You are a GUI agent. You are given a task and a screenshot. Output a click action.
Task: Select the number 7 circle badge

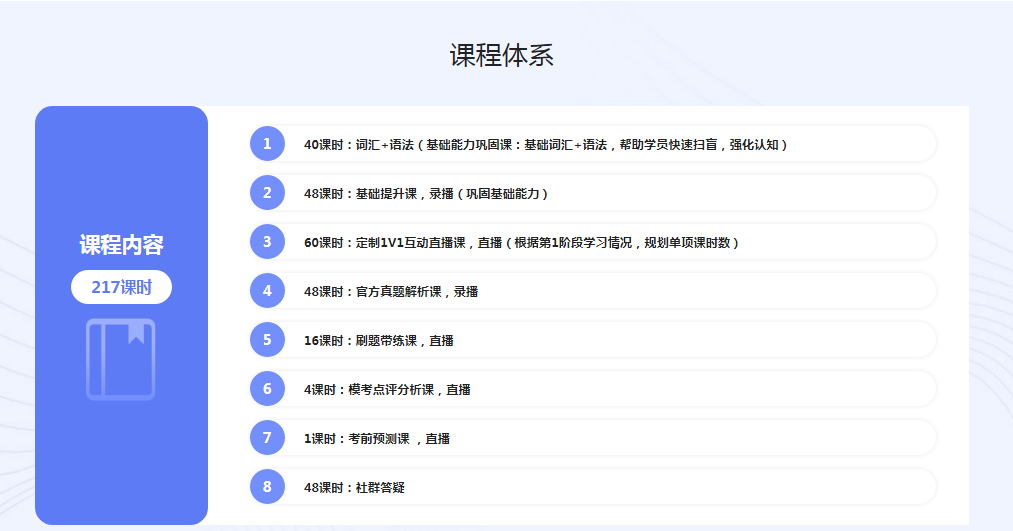click(267, 438)
